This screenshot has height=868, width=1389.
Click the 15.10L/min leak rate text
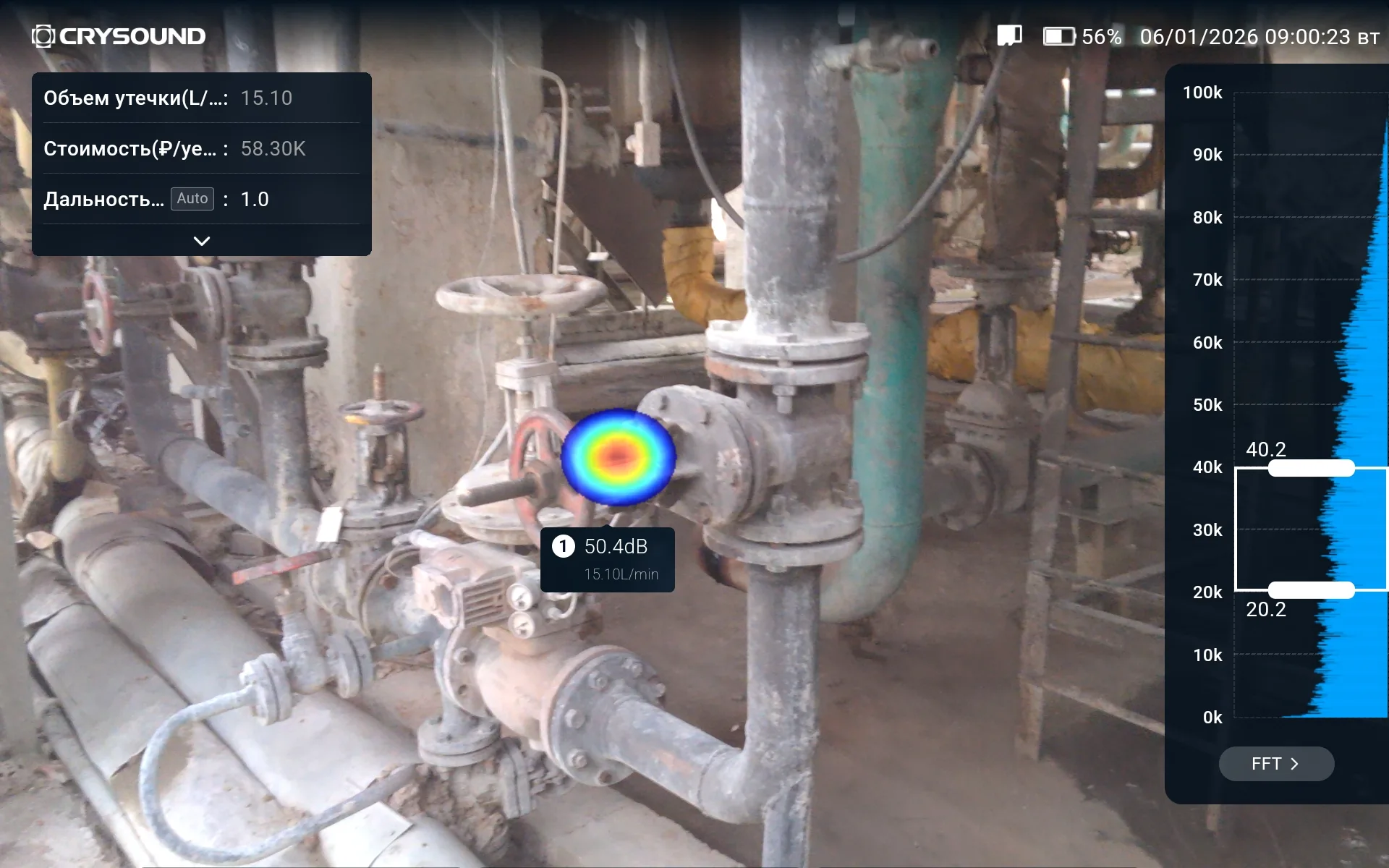(x=621, y=574)
